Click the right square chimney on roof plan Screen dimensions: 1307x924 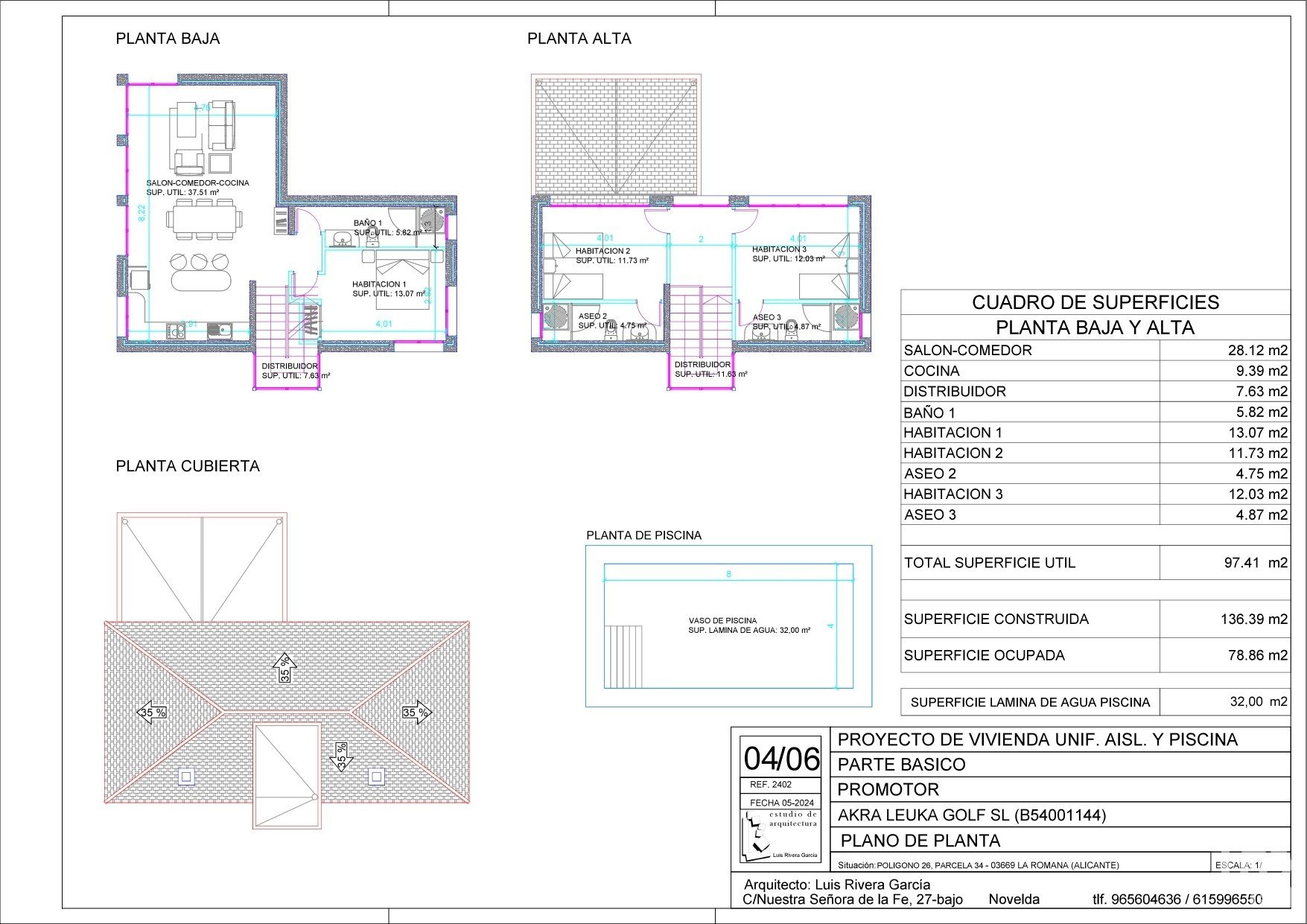tap(376, 777)
